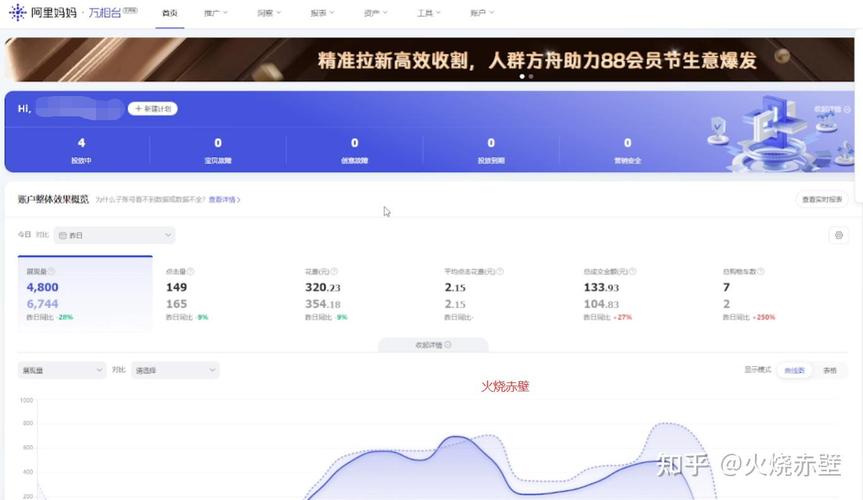863x500 pixels.
Task: Click the 新建计划 button
Action: point(152,109)
